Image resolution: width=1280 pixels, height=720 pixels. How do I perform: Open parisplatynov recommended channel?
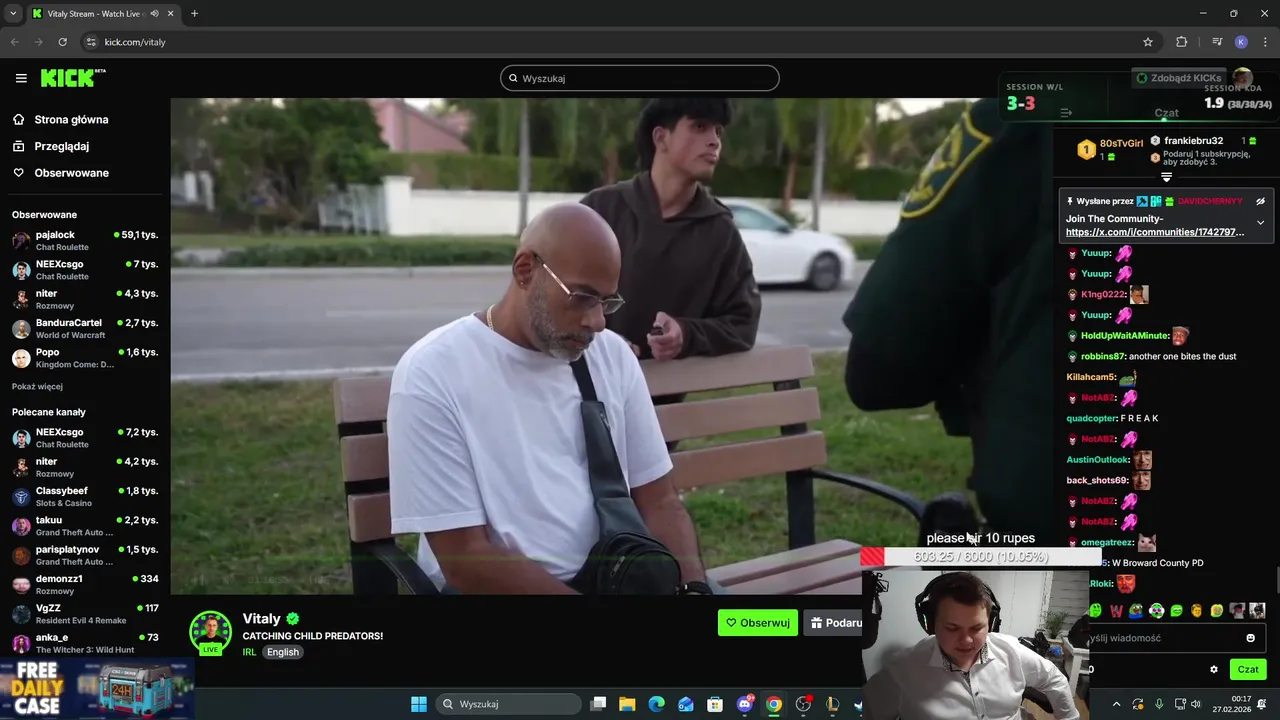click(85, 555)
